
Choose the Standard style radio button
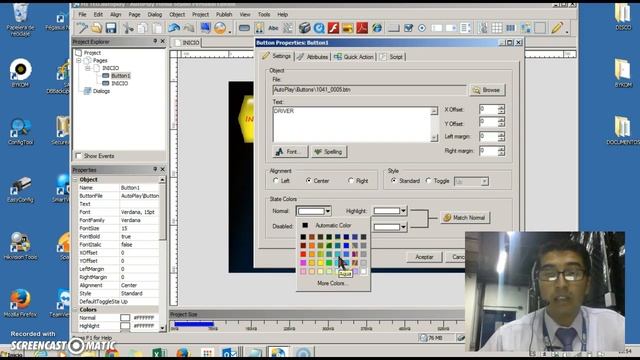pos(393,180)
